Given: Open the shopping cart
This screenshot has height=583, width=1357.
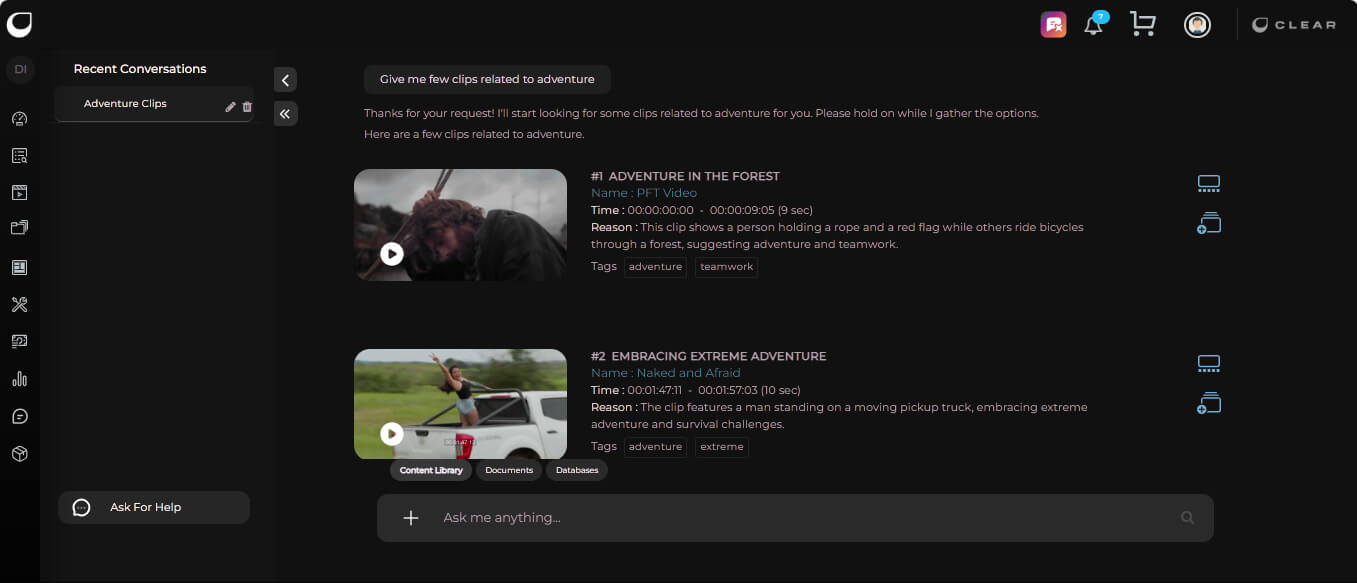Looking at the screenshot, I should (1142, 24).
